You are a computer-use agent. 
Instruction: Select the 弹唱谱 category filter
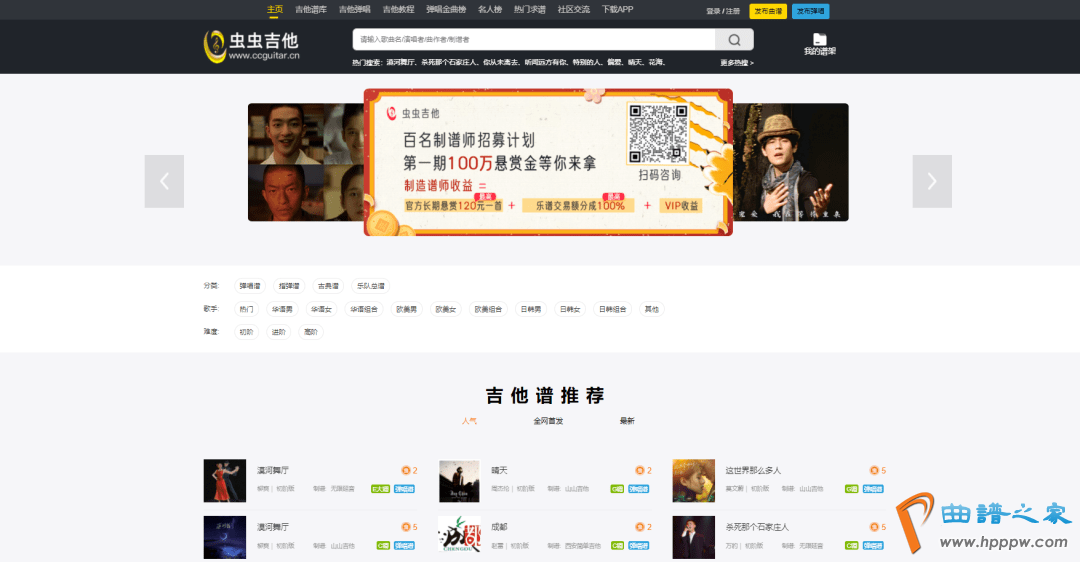click(x=249, y=286)
